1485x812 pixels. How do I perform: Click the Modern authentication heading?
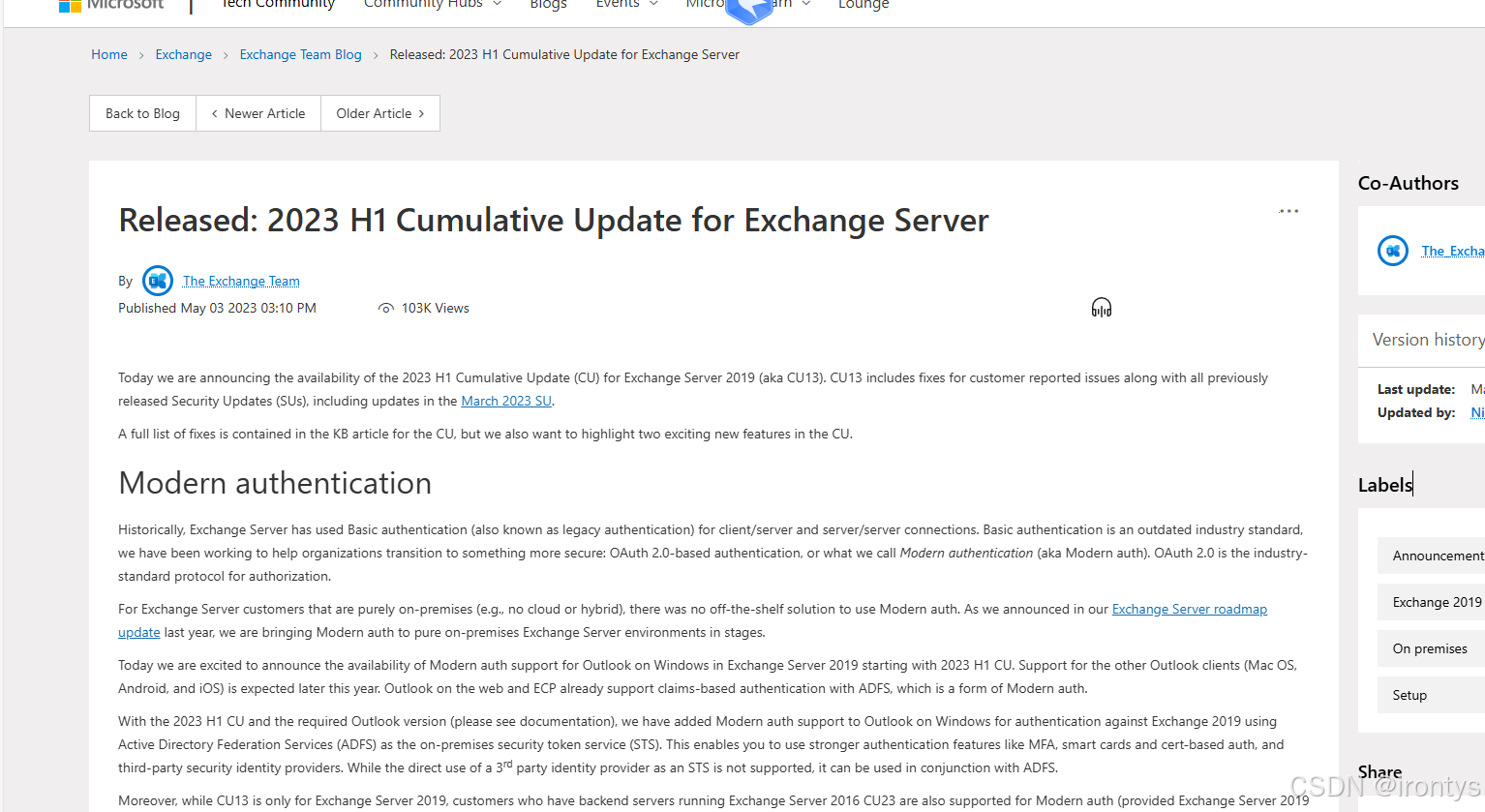pos(275,483)
